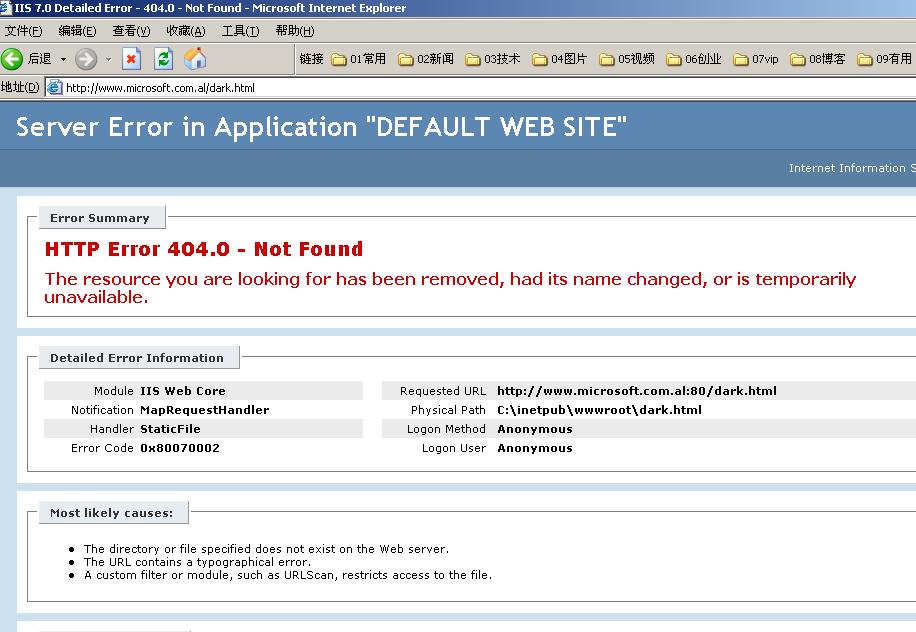Image resolution: width=916 pixels, height=632 pixels.
Task: Click the Requested URL value text
Action: click(x=636, y=391)
